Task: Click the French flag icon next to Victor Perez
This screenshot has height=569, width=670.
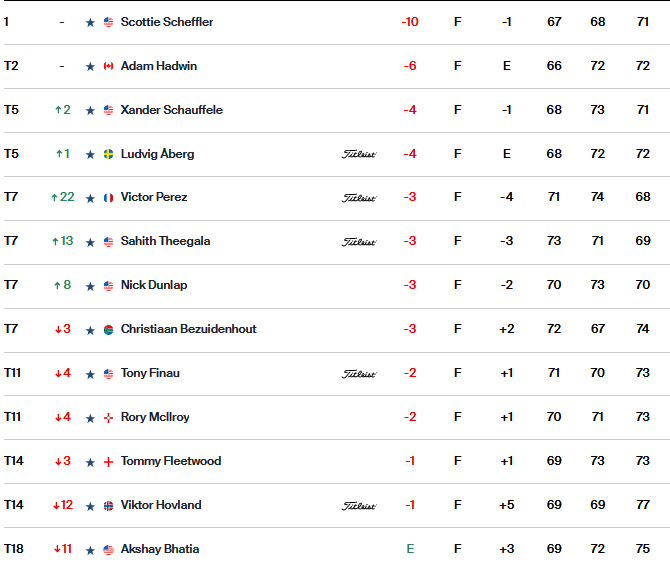Action: 109,198
